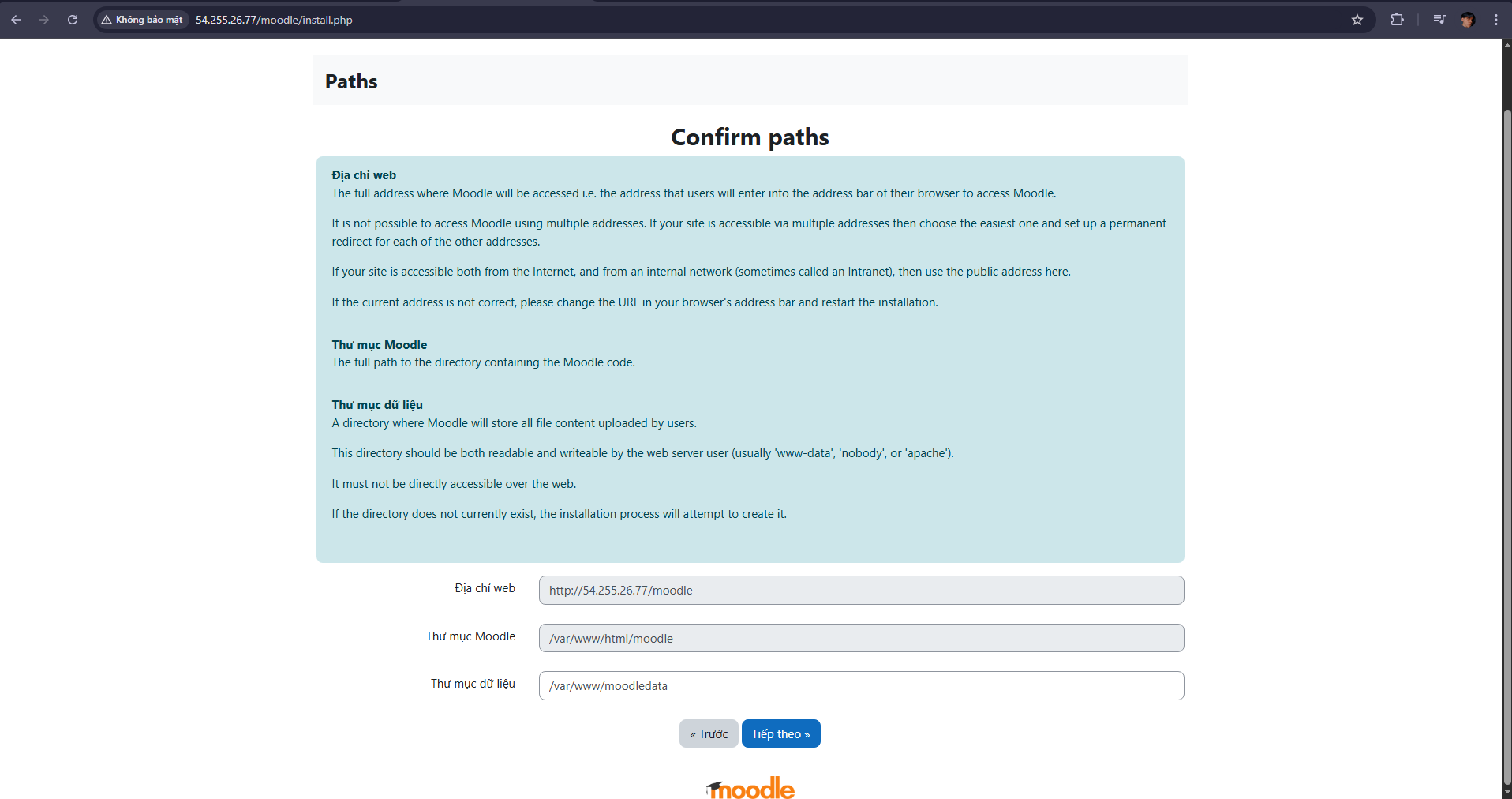Click the 'Địa chỉ web' input field

(861, 590)
